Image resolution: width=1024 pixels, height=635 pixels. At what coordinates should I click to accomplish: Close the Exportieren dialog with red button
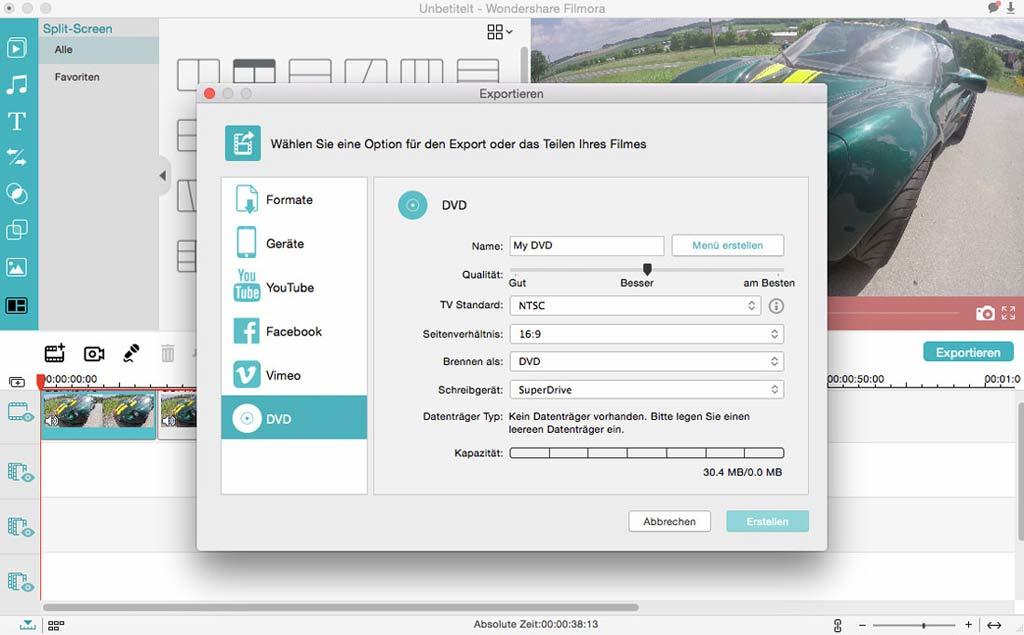coord(210,93)
